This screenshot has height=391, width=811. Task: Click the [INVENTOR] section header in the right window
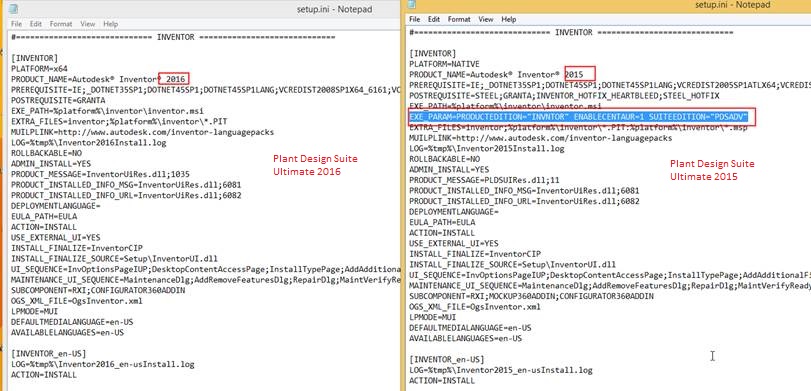(432, 54)
